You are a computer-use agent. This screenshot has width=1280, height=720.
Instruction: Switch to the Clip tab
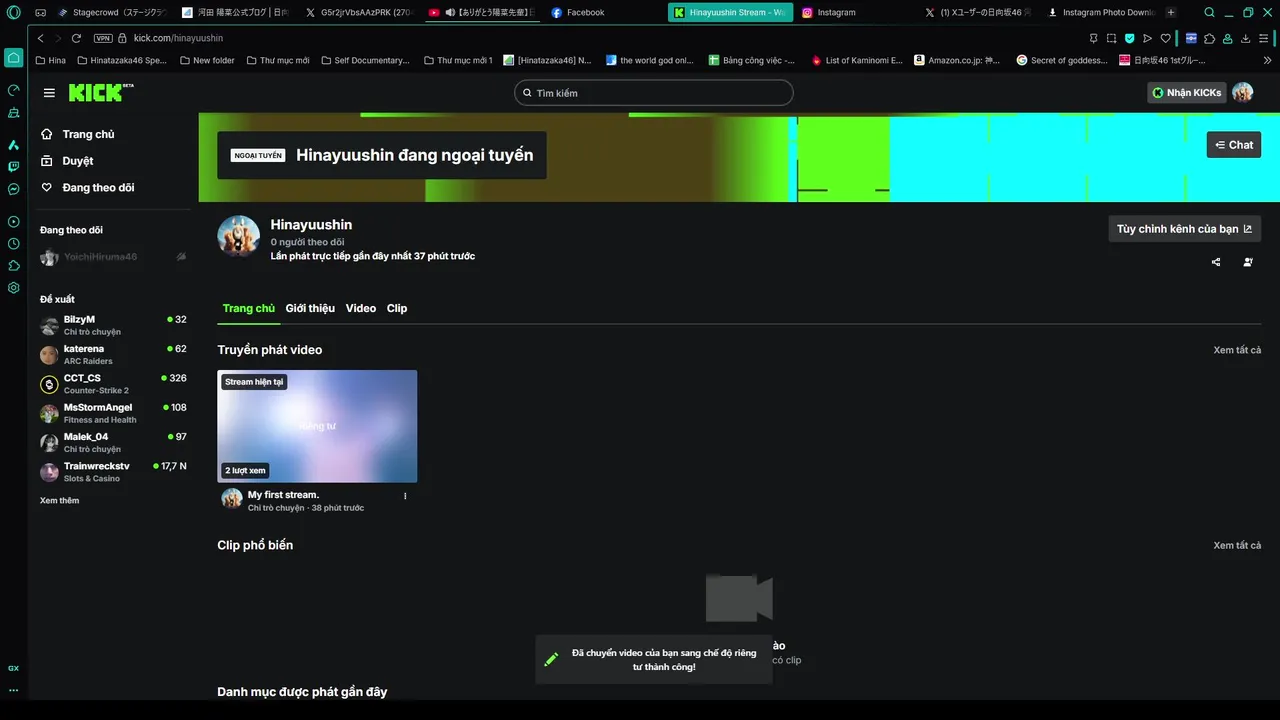397,308
